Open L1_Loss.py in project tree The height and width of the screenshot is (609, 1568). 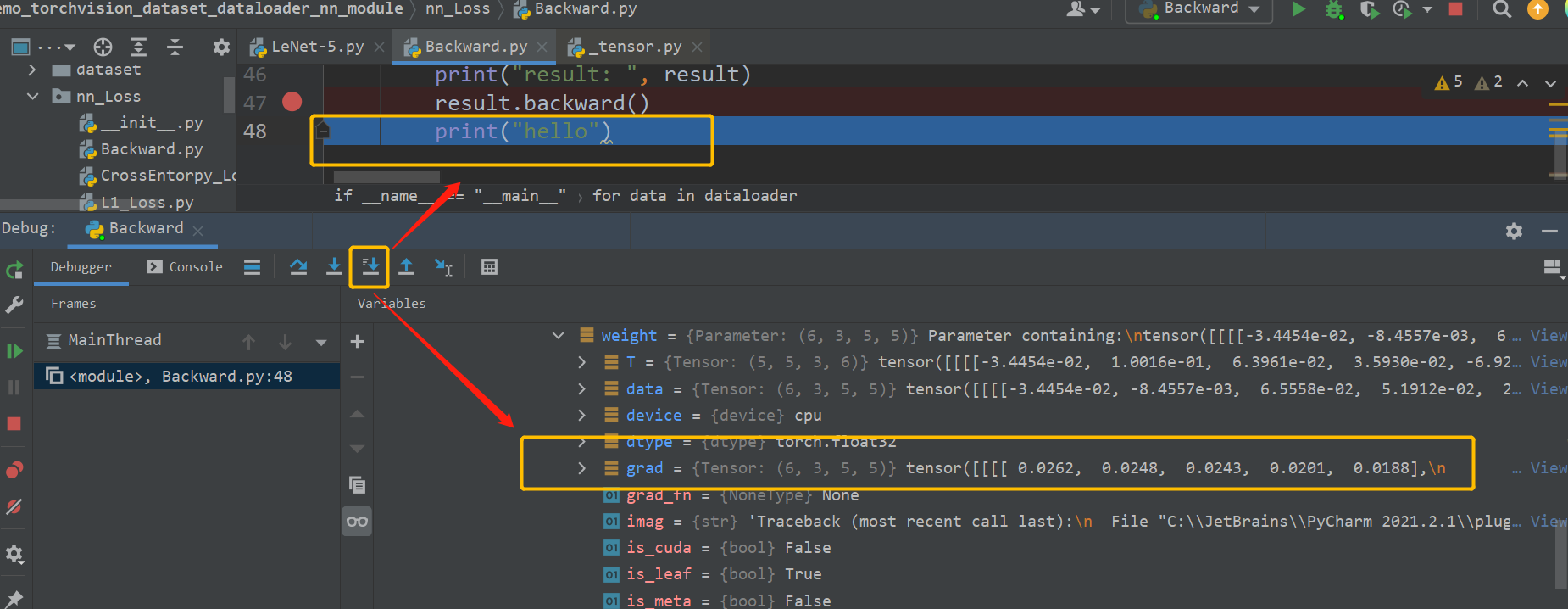(147, 202)
